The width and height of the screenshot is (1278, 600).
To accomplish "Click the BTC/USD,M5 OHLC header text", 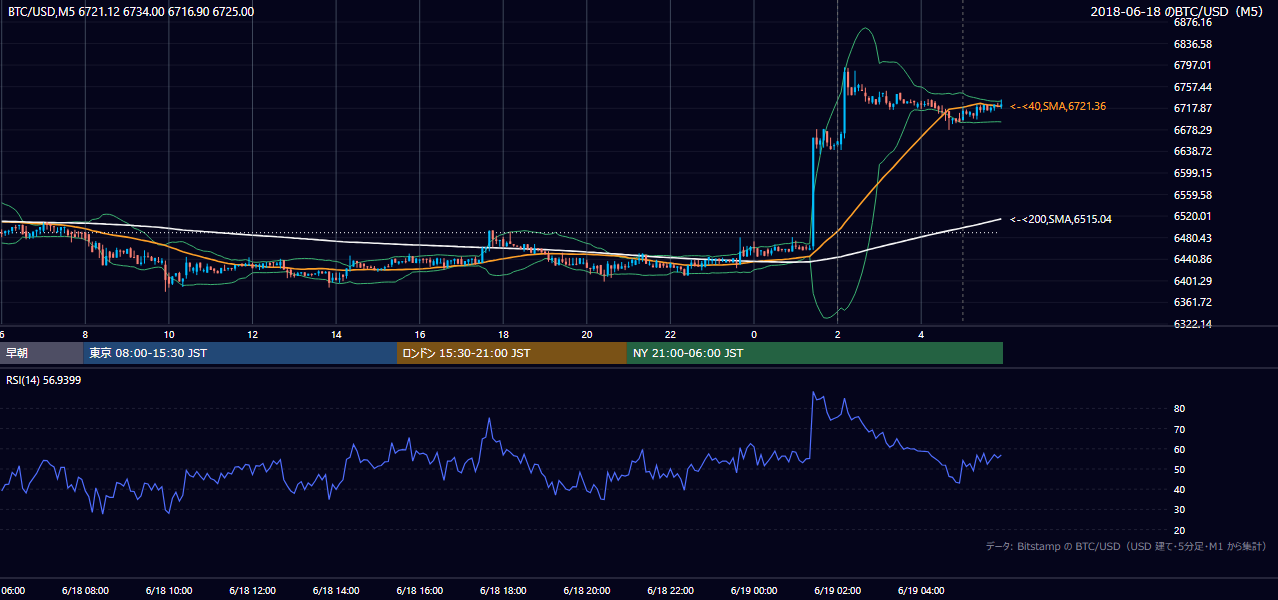I will pyautogui.click(x=131, y=12).
